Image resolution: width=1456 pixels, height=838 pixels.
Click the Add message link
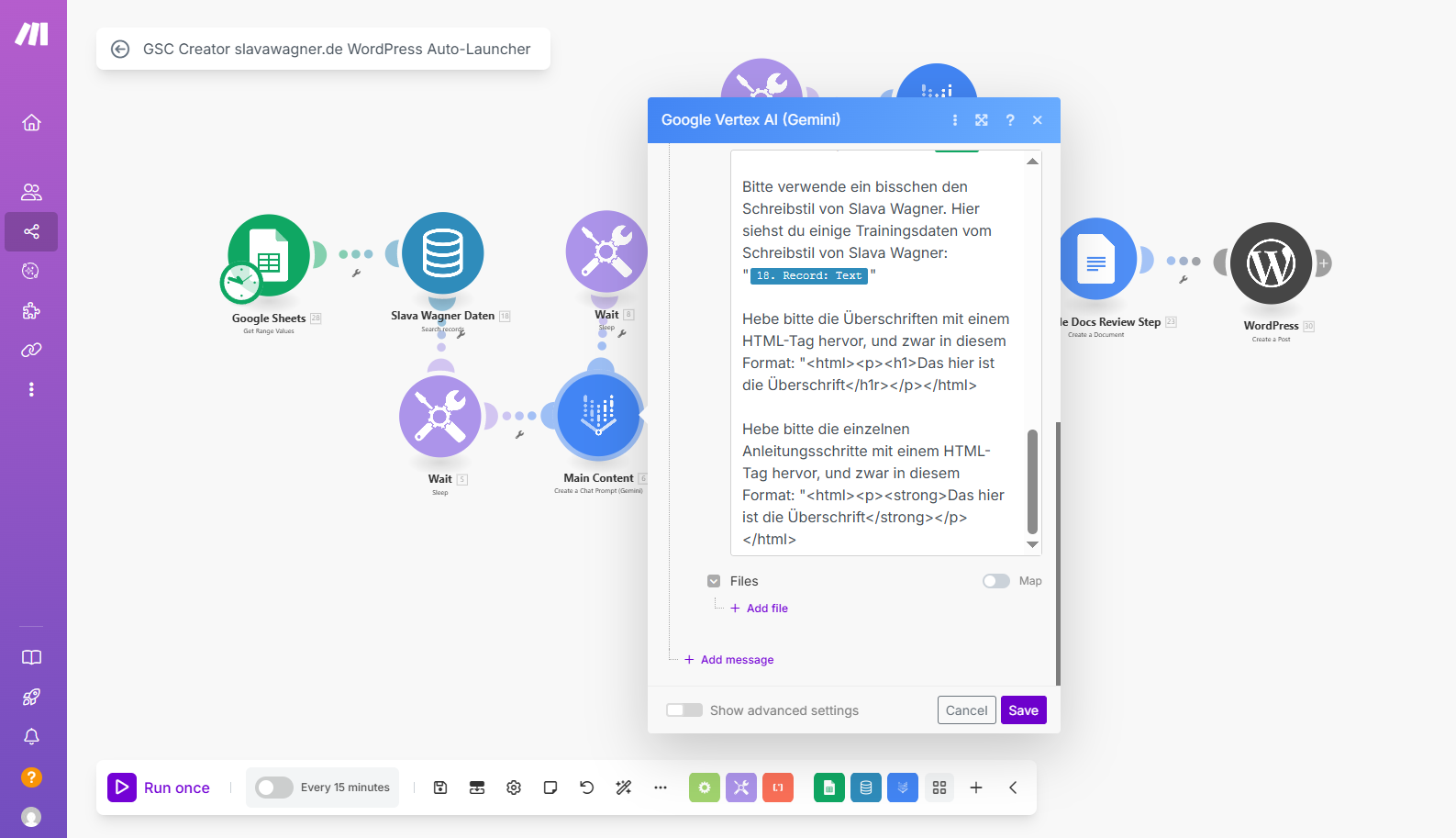click(x=728, y=660)
